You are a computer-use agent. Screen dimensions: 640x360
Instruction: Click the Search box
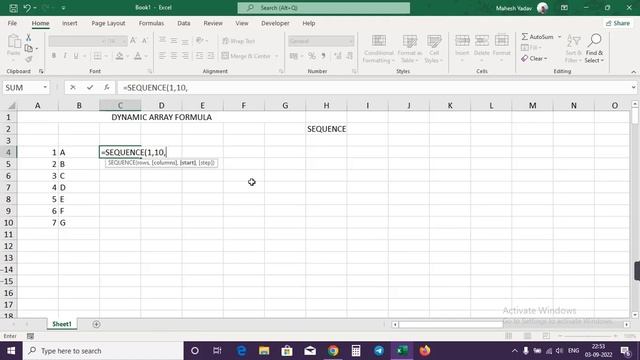coord(324,8)
